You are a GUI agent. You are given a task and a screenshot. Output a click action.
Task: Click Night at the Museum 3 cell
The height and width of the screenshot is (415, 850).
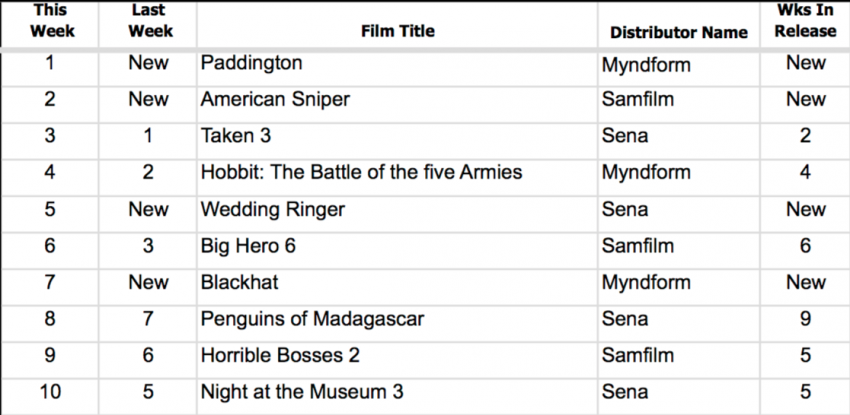302,392
